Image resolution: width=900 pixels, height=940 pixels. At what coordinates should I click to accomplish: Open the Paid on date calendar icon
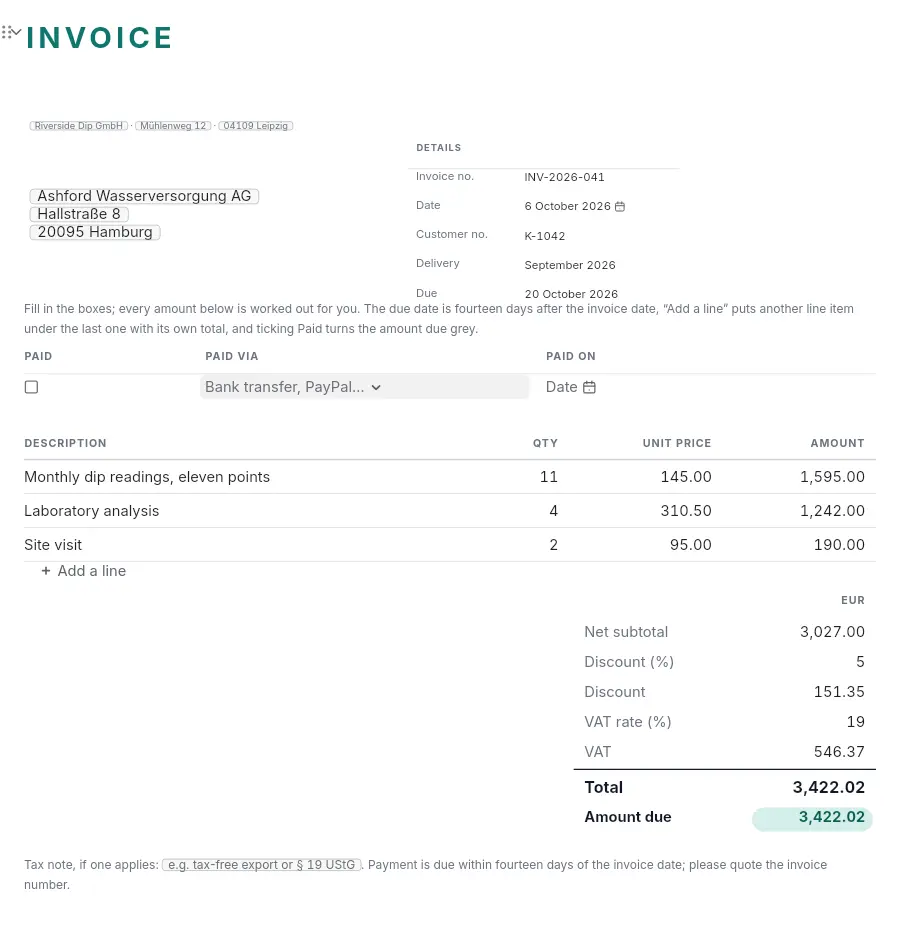(589, 387)
